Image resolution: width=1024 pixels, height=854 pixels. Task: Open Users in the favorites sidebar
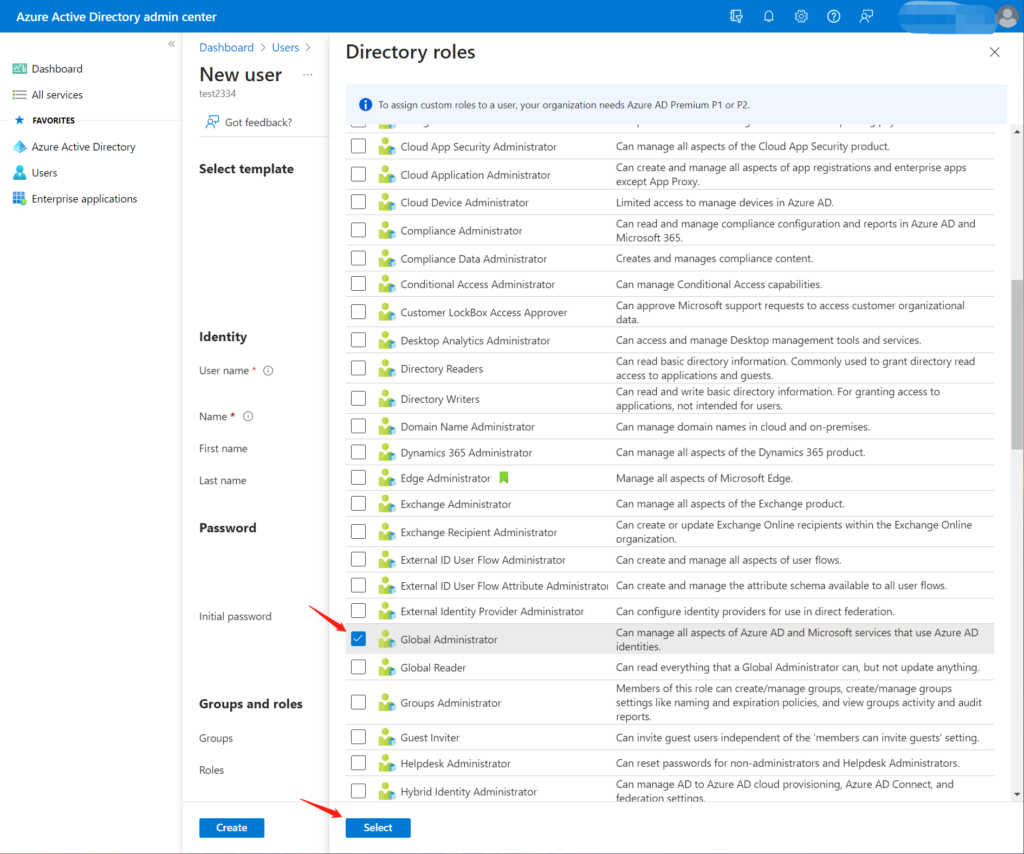point(44,173)
